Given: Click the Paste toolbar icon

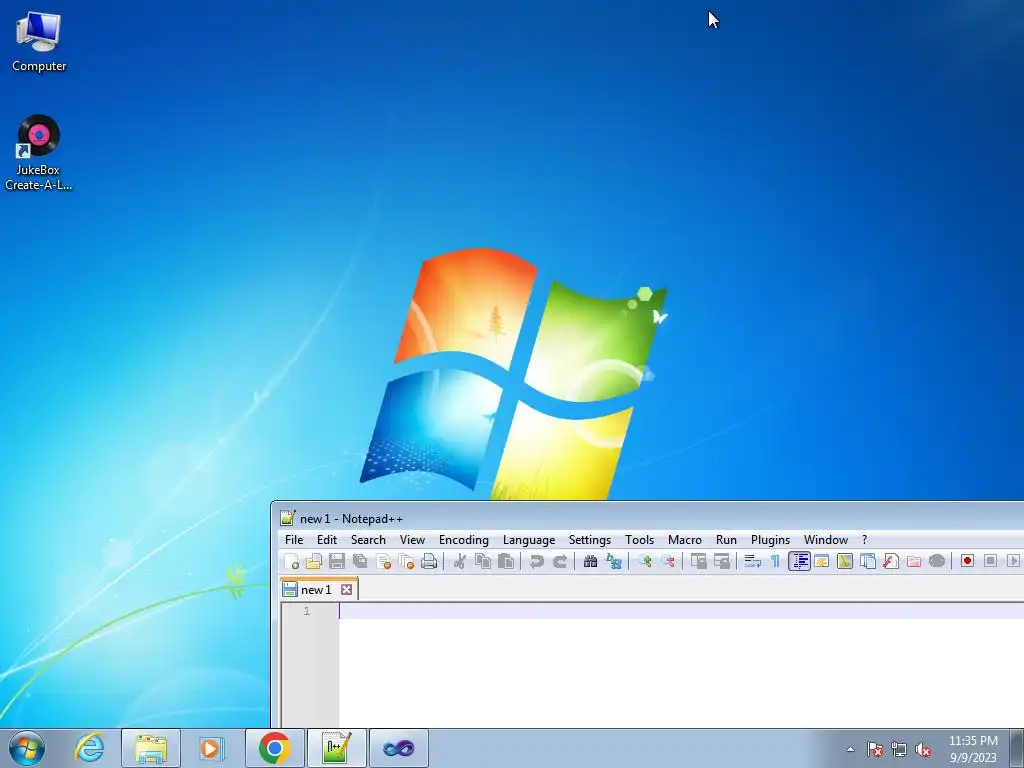Looking at the screenshot, I should point(506,562).
